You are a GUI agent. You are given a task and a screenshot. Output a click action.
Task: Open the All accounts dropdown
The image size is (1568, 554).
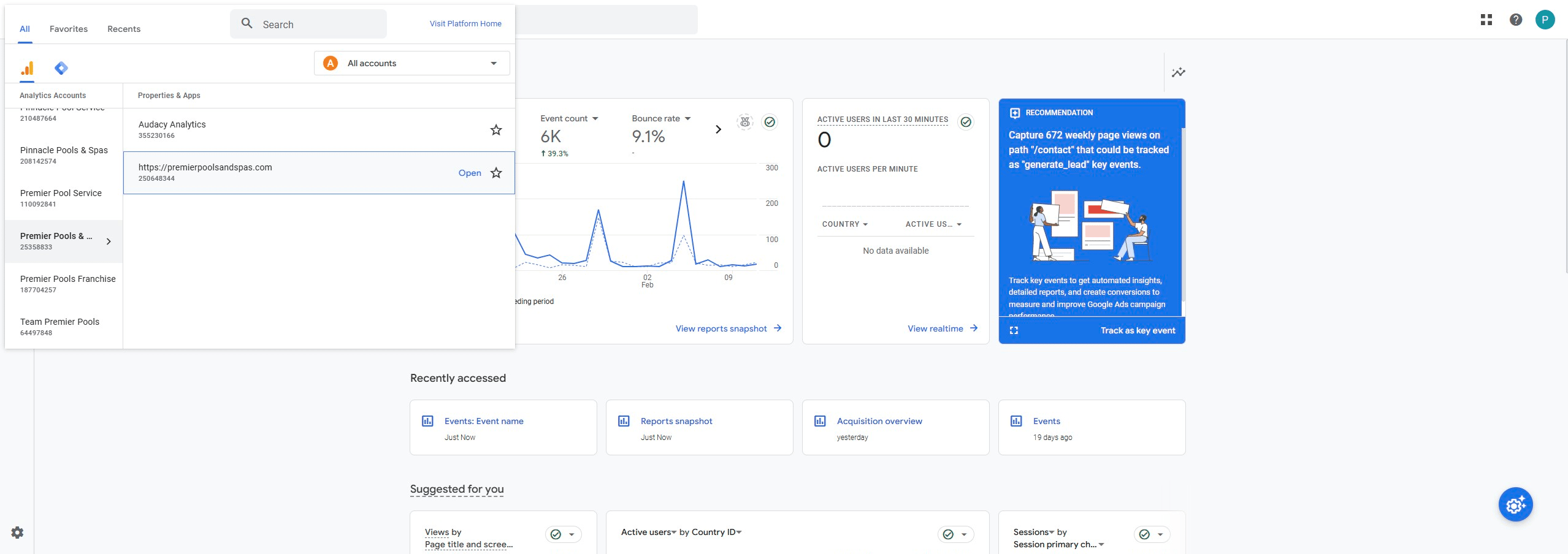click(x=411, y=63)
